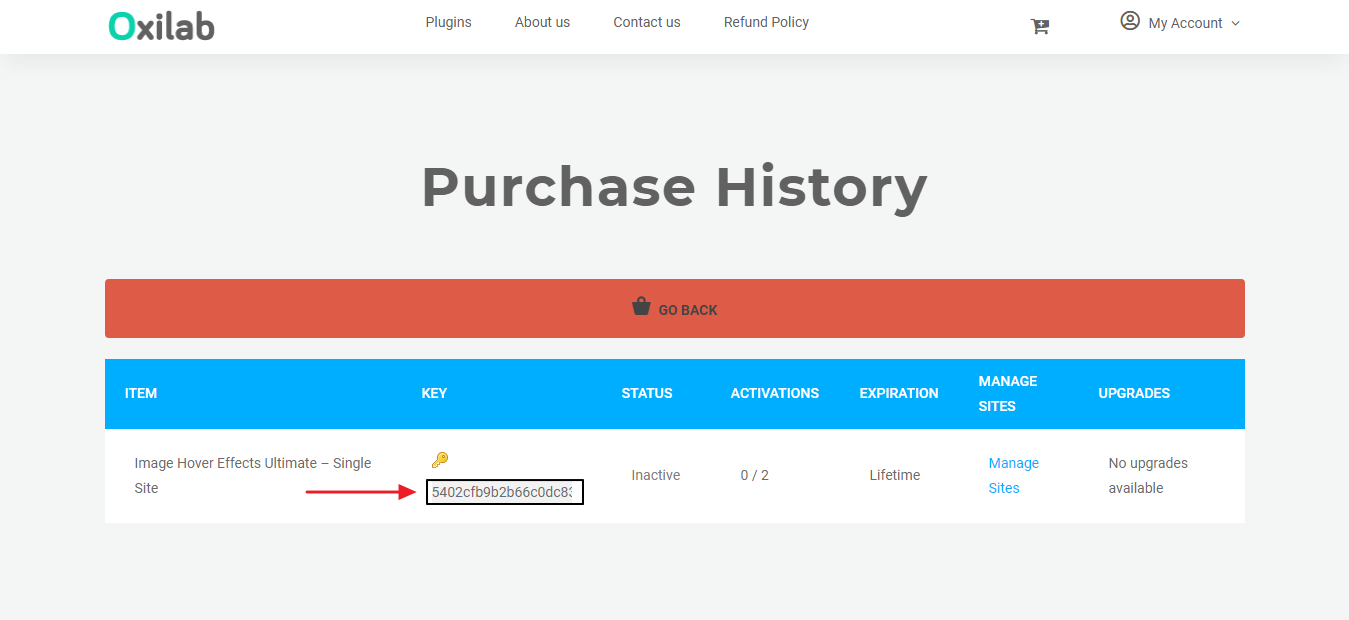Click the UPGRADES column header
The width and height of the screenshot is (1349, 620).
[x=1134, y=393]
